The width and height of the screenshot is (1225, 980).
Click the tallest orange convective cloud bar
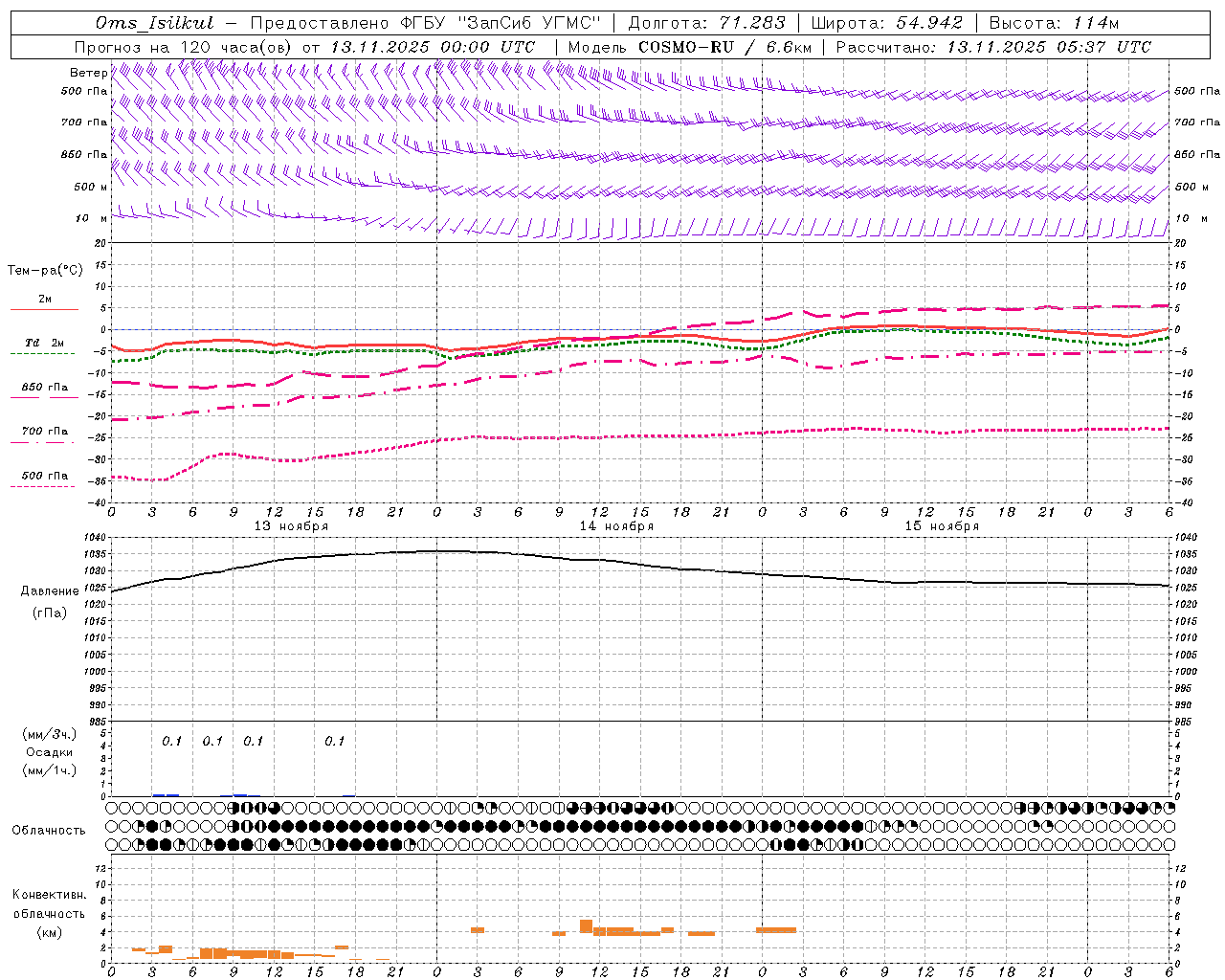pyautogui.click(x=586, y=926)
